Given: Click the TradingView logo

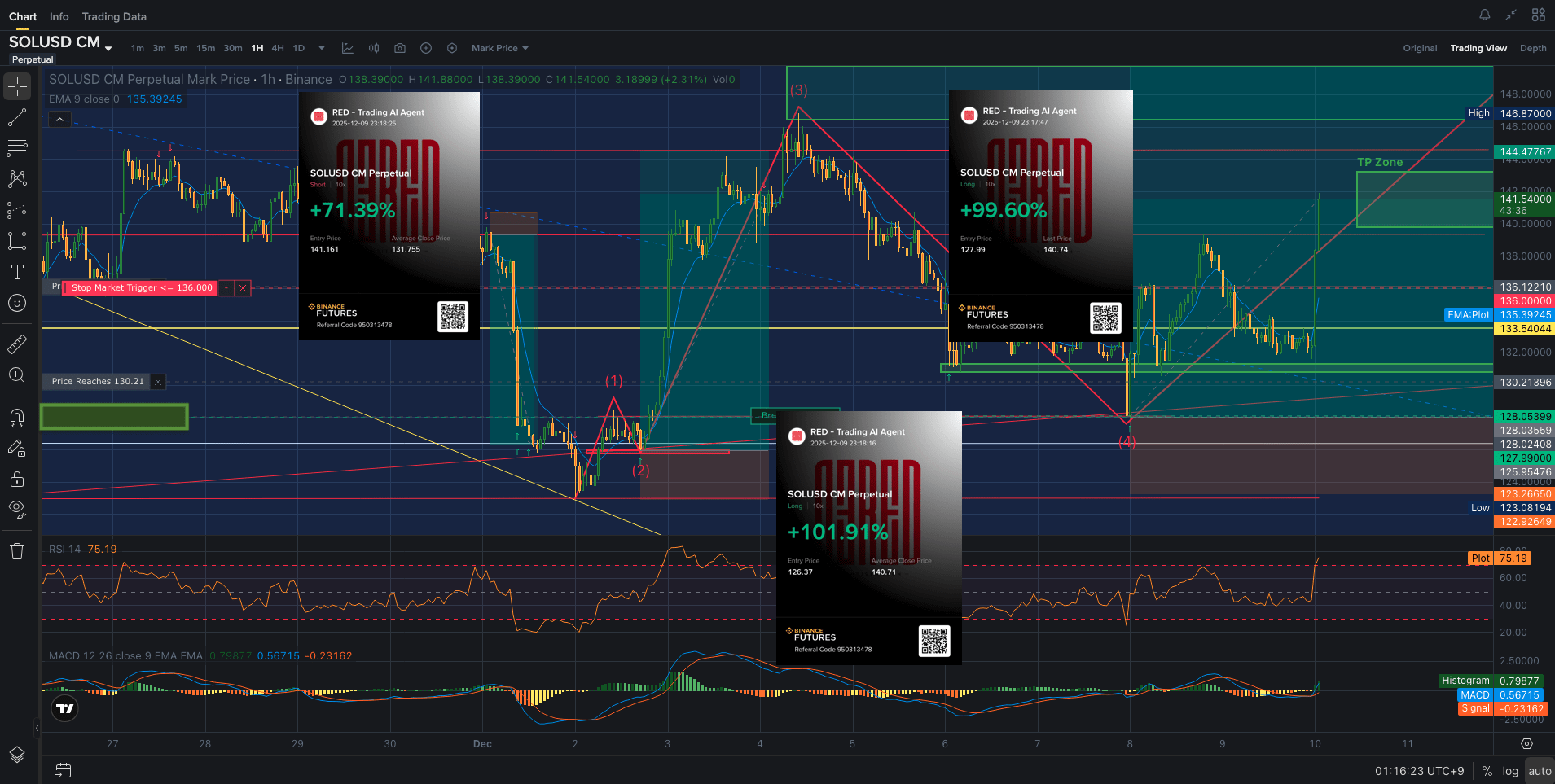Looking at the screenshot, I should 64,708.
